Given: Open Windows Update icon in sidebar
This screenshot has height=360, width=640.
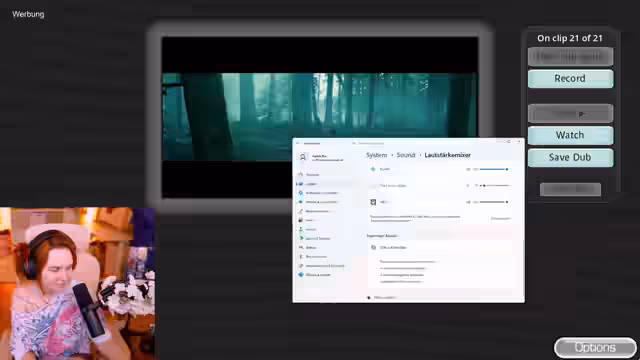Looking at the screenshot, I should click(x=301, y=275).
